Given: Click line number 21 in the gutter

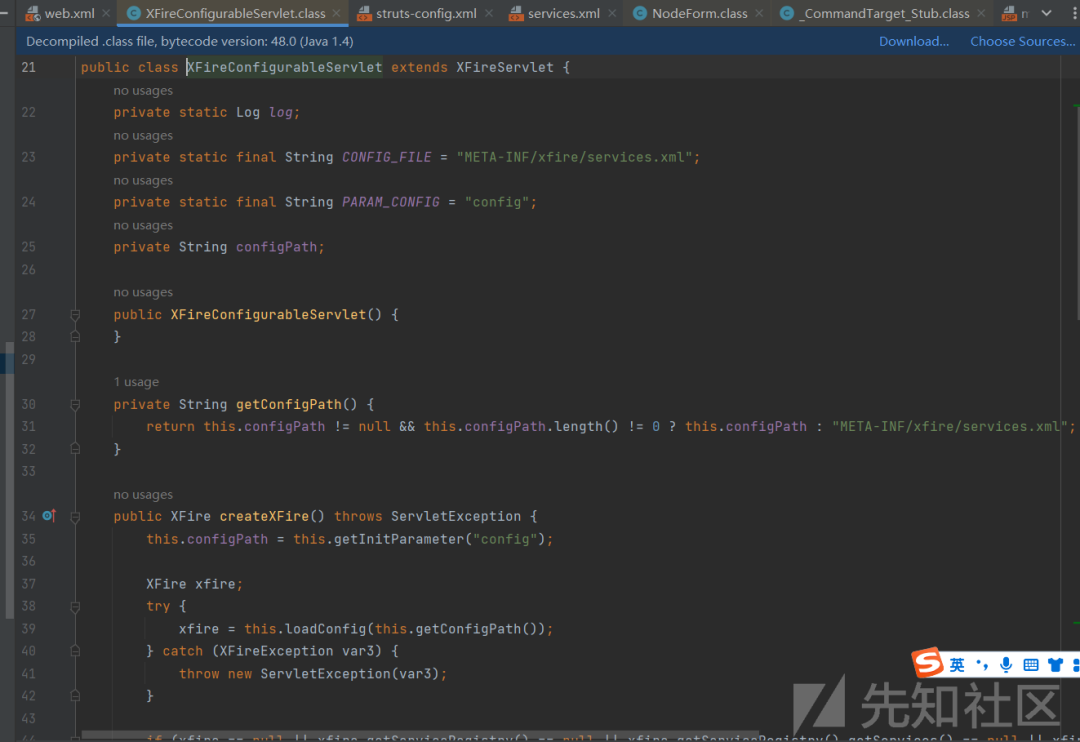Looking at the screenshot, I should point(28,68).
